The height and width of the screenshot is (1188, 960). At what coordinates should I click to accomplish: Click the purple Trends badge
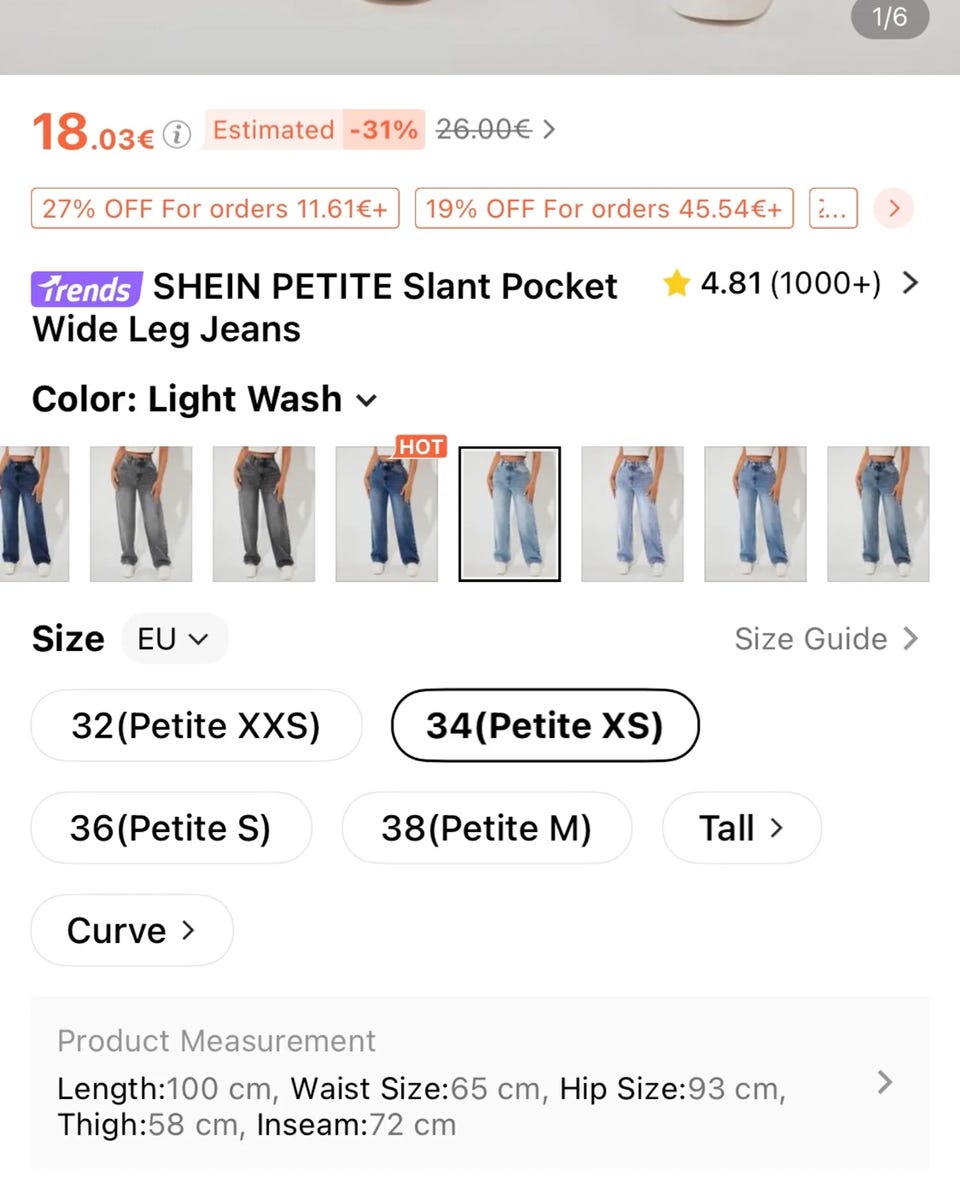87,289
